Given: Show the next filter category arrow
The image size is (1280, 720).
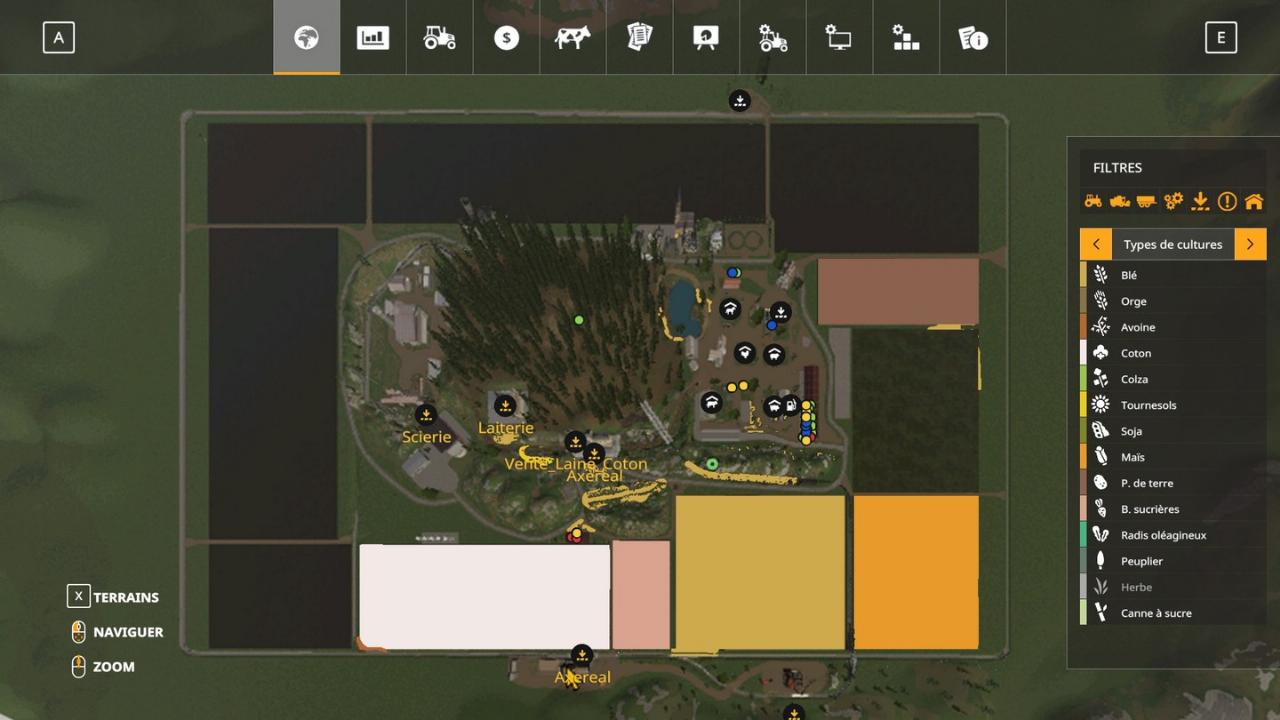Looking at the screenshot, I should click(x=1250, y=244).
